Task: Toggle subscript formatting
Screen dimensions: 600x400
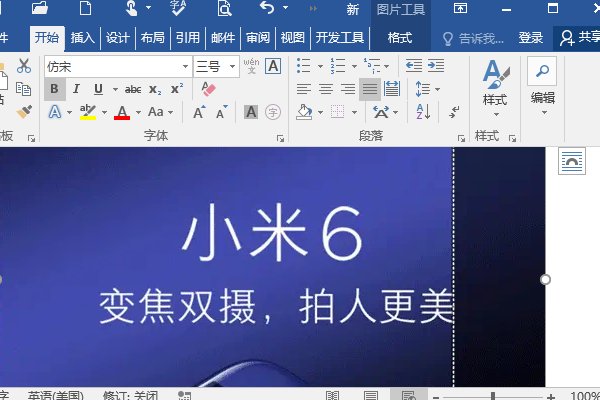Action: pyautogui.click(x=155, y=90)
